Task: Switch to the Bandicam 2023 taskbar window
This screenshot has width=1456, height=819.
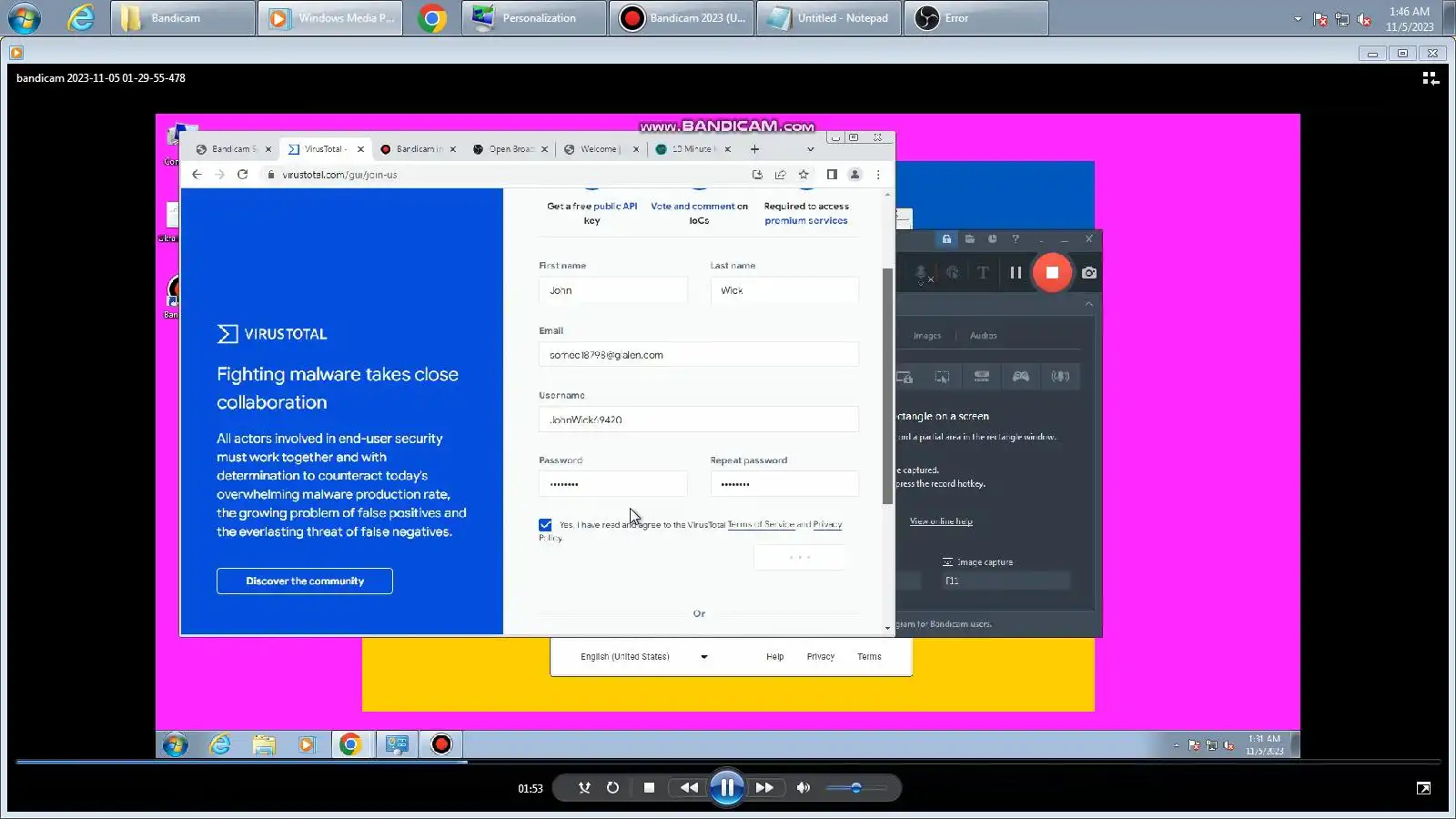Action: 682,18
